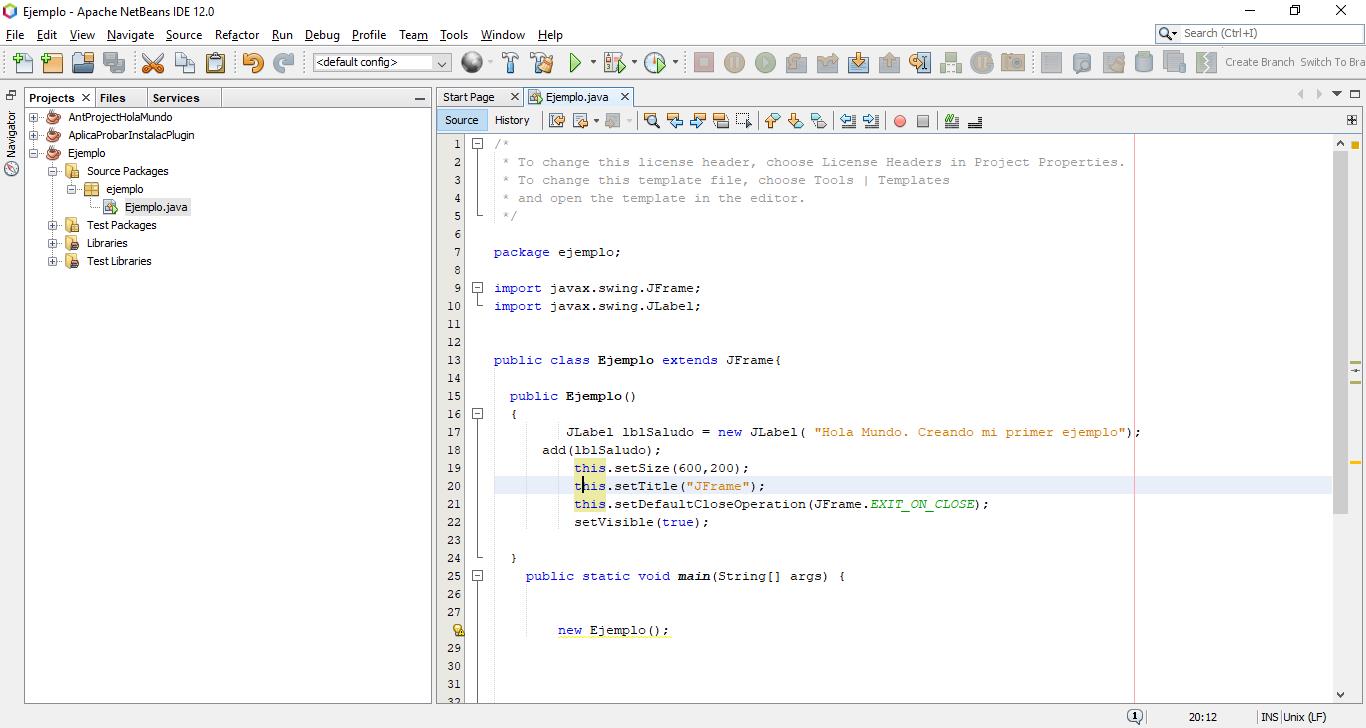1366x728 pixels.
Task: Start macro recording in the editor
Action: coord(899,121)
